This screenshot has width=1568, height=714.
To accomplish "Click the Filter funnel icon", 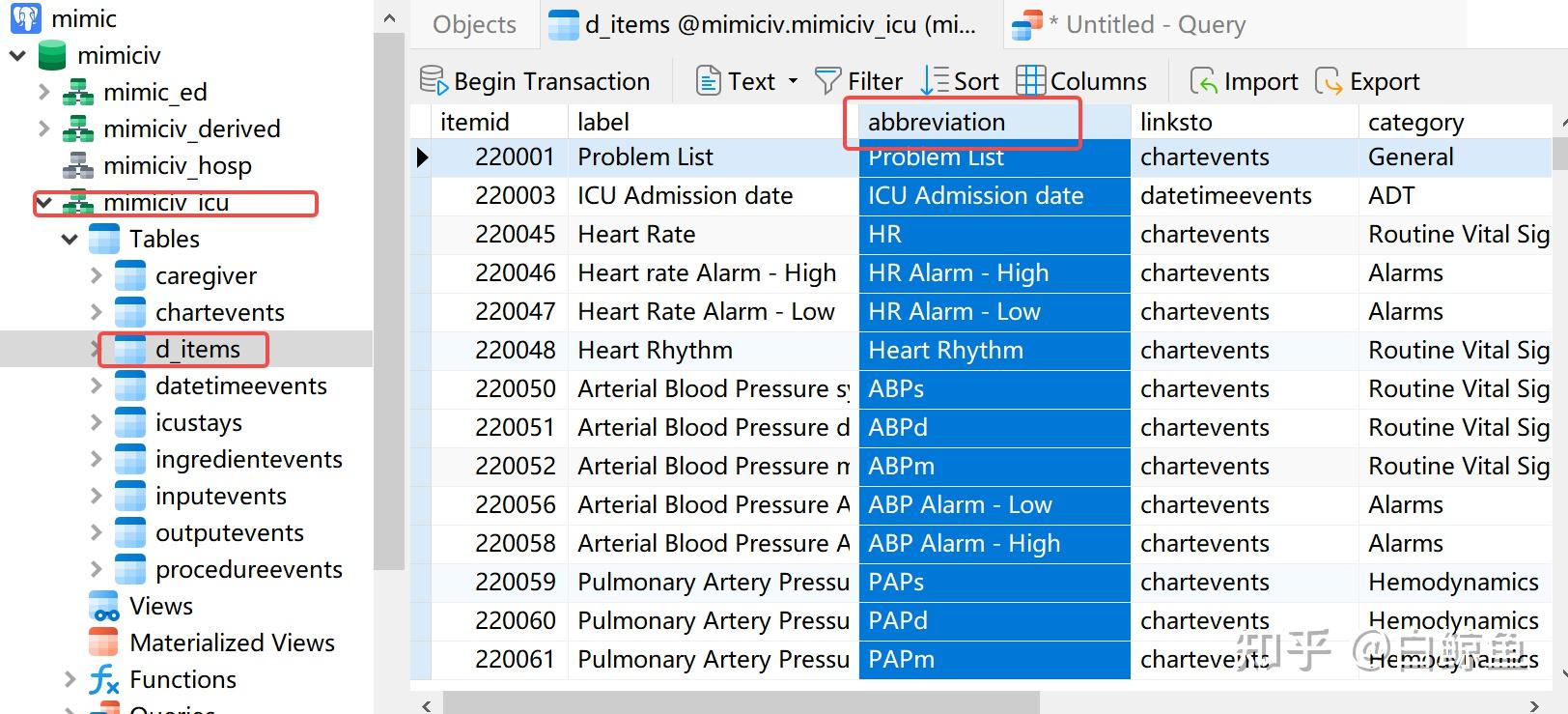I will point(827,81).
